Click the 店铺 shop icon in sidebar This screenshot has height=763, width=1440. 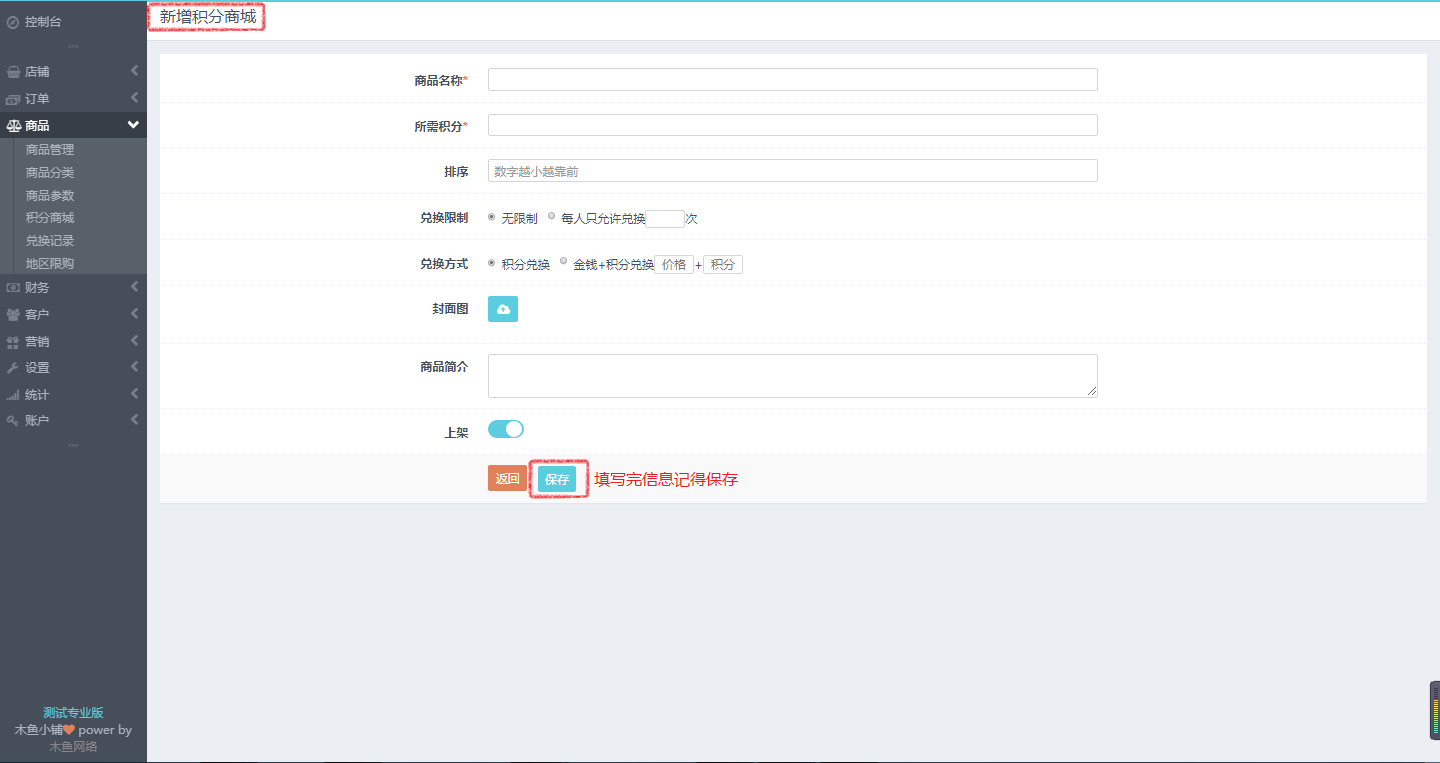pos(13,72)
